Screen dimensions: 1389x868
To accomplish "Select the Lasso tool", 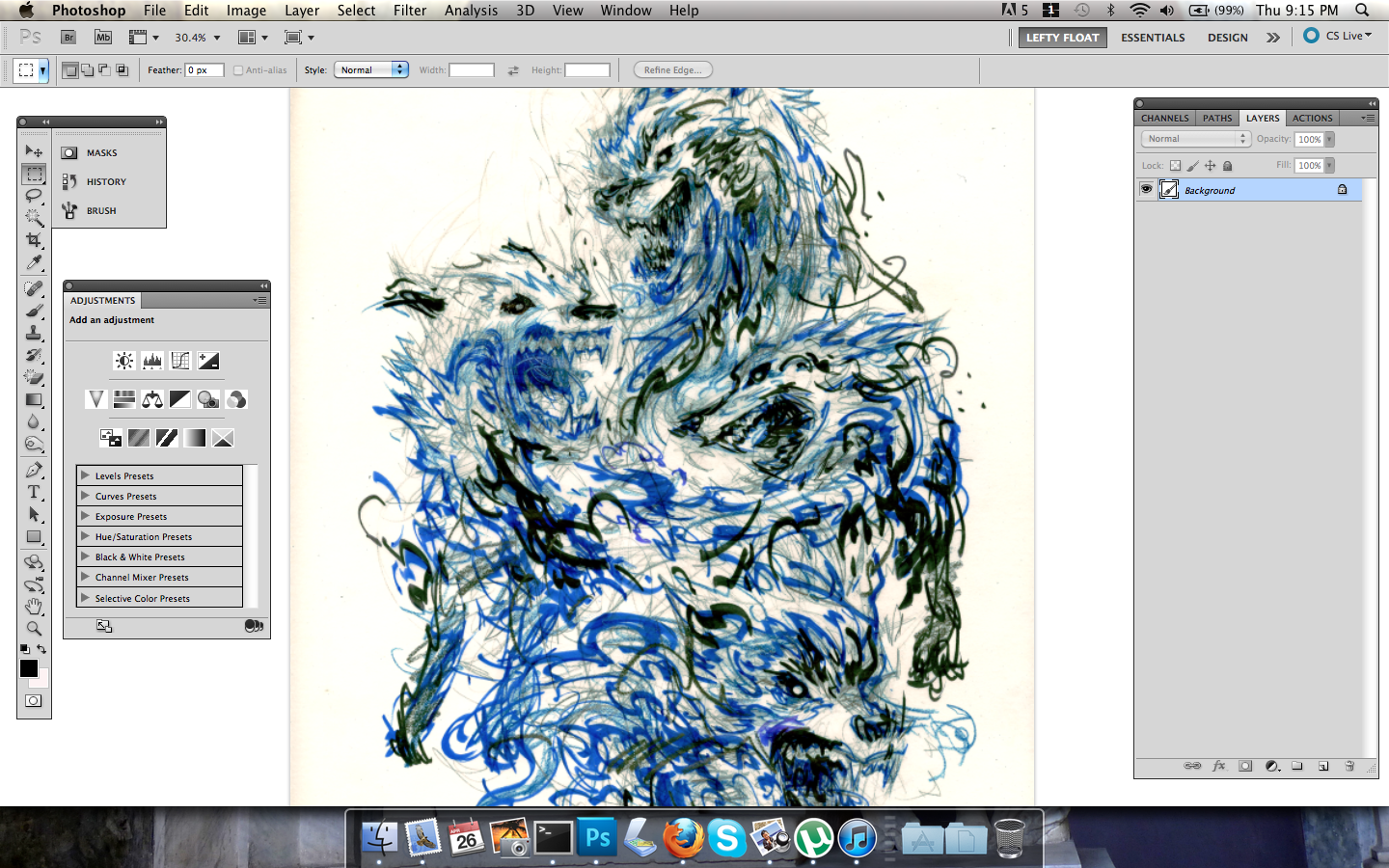I will 34,196.
